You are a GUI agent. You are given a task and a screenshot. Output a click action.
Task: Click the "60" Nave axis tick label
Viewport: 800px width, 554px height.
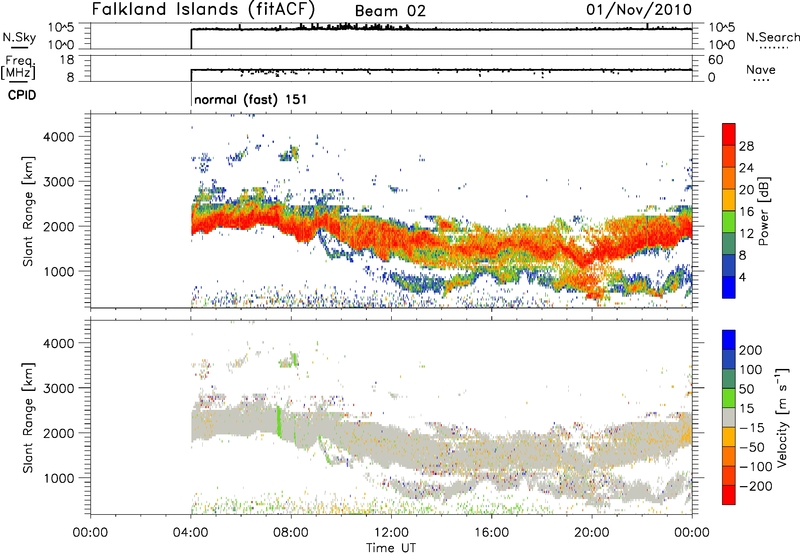pyautogui.click(x=715, y=60)
